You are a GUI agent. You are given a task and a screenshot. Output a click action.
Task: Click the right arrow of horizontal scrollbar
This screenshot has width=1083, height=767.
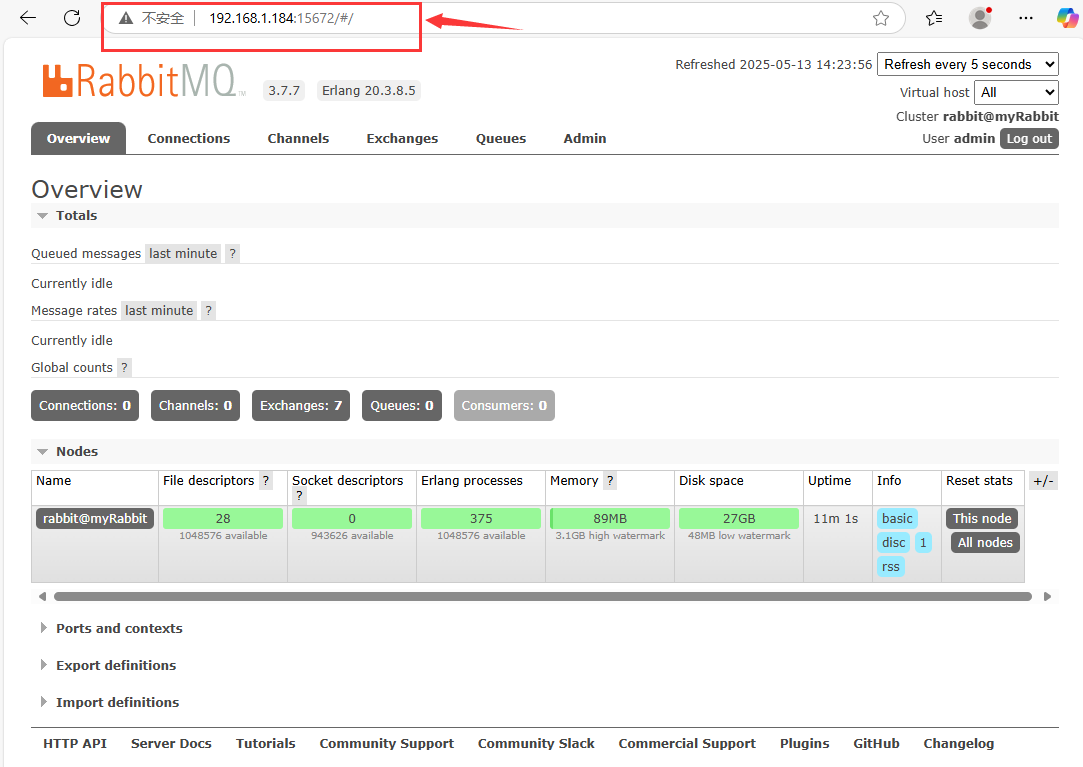pos(1047,596)
